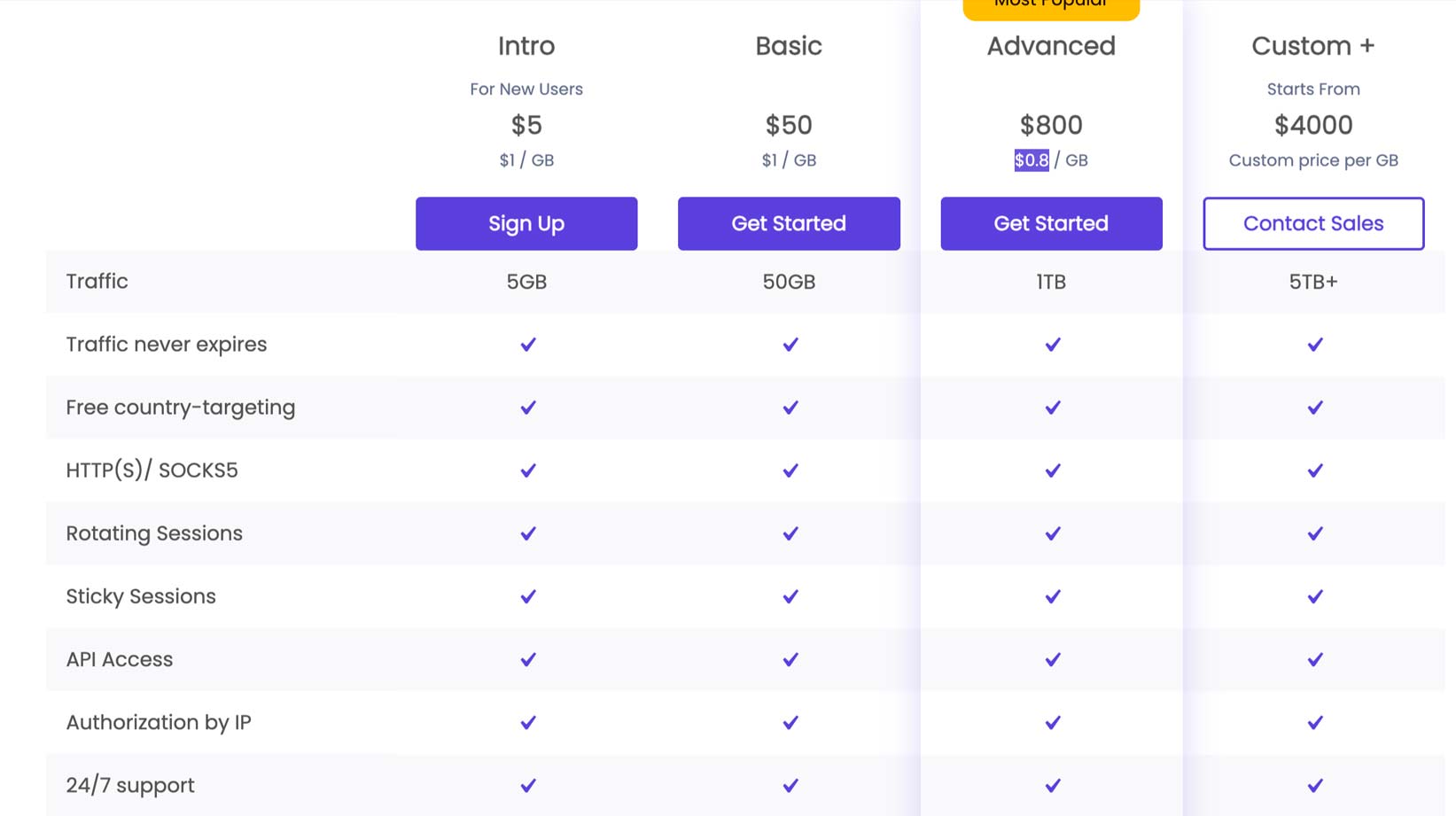Click the Basic checkmark for Free country-targeting
Viewport: 1456px width, 816px height.
click(x=790, y=408)
